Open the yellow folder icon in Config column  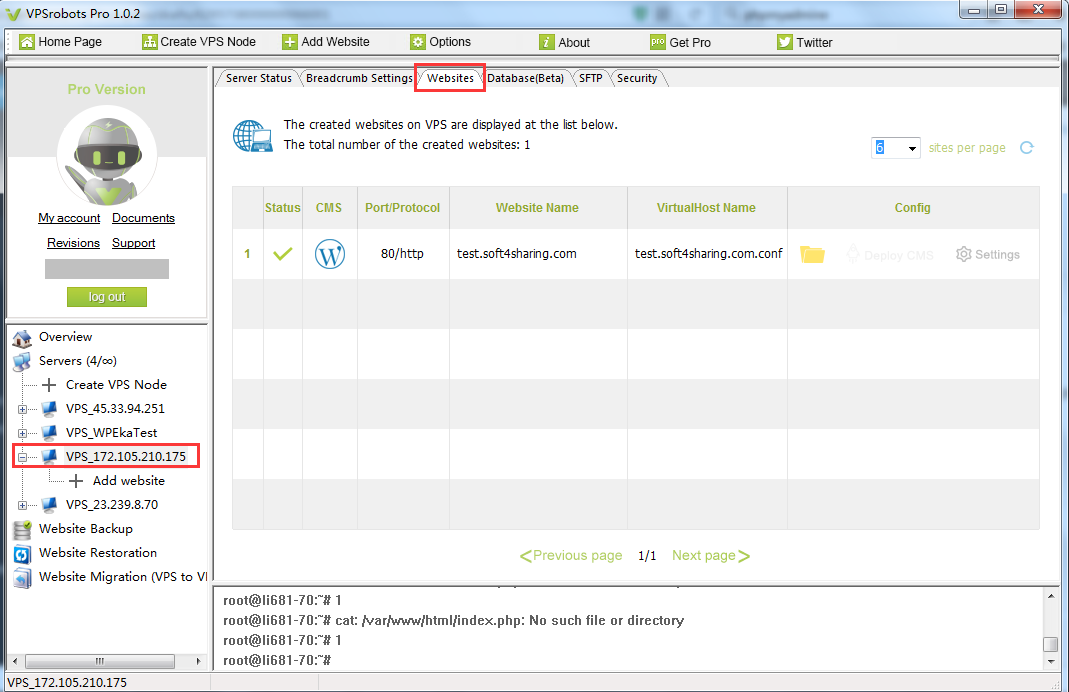tap(812, 255)
